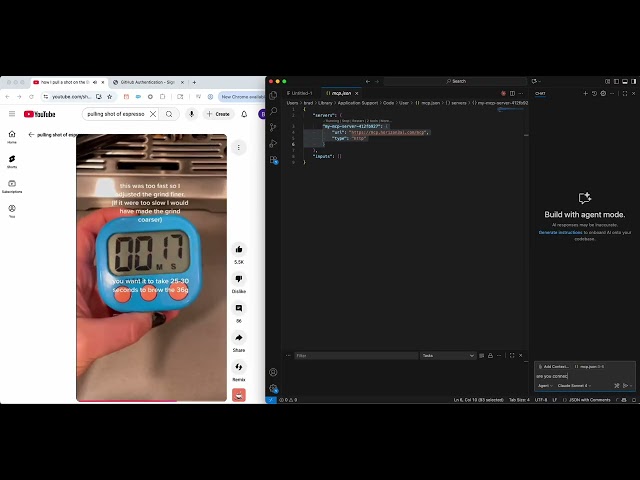
Task: Dislike the YouTube short
Action: click(239, 279)
